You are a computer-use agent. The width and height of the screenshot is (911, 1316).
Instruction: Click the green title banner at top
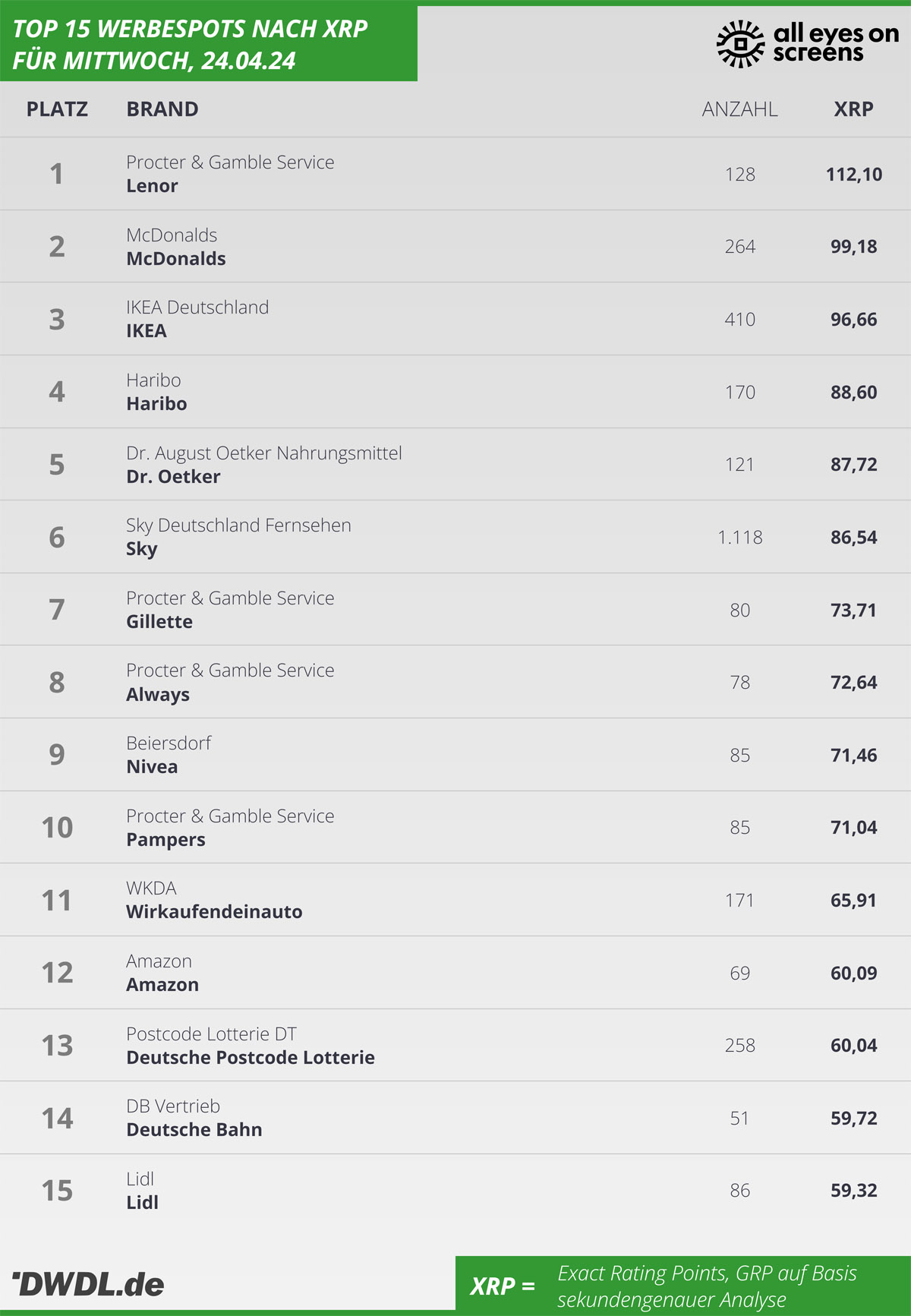(209, 43)
